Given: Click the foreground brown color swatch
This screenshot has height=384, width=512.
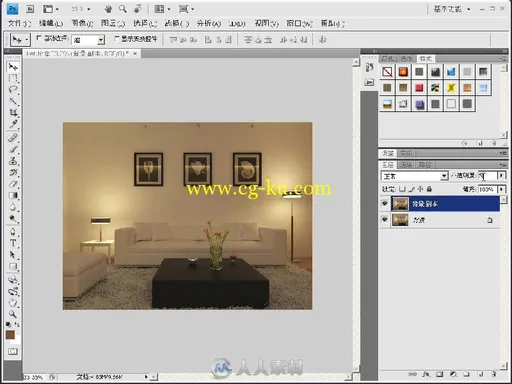Looking at the screenshot, I should (10, 334).
